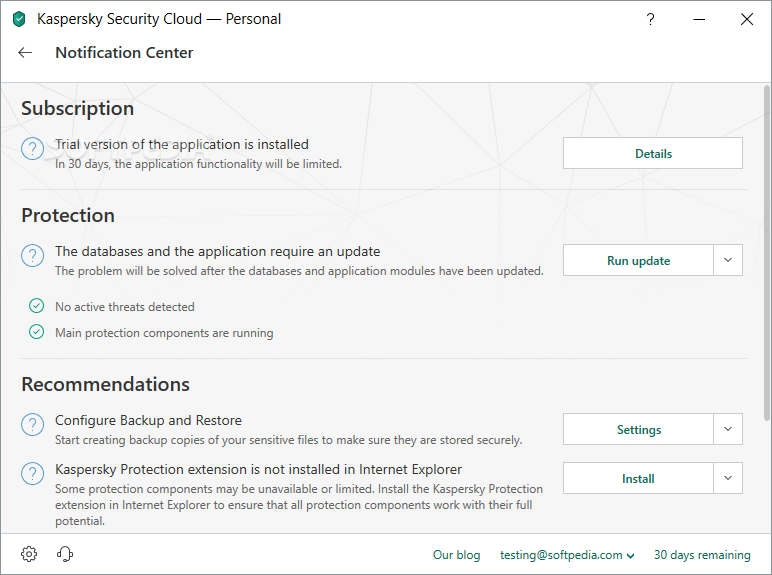Minimize the Kaspersky window
The width and height of the screenshot is (772, 575).
point(699,19)
